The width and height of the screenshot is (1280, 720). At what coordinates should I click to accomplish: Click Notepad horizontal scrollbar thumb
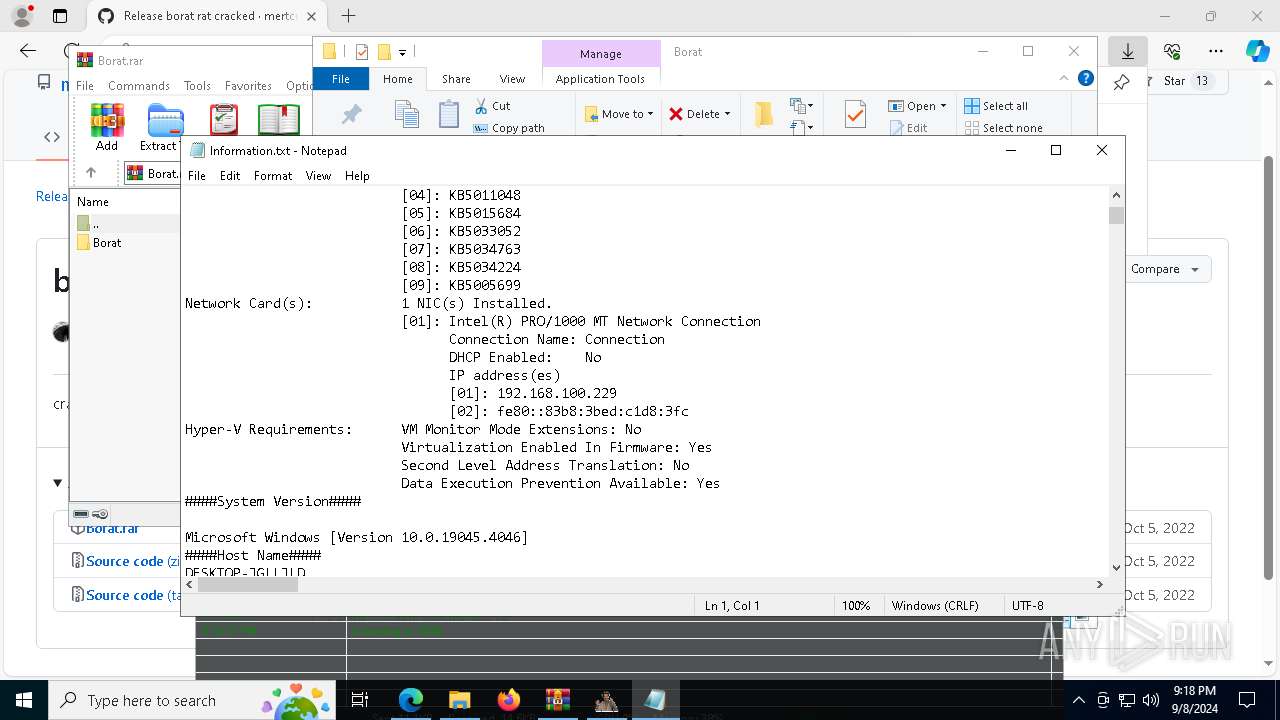coord(248,585)
